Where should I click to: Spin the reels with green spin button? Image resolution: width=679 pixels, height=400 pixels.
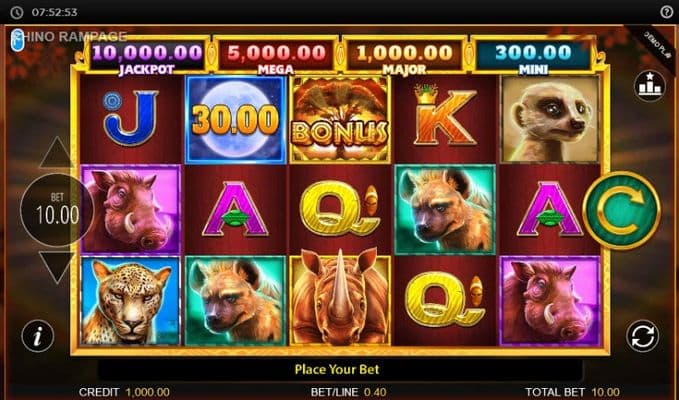[621, 210]
